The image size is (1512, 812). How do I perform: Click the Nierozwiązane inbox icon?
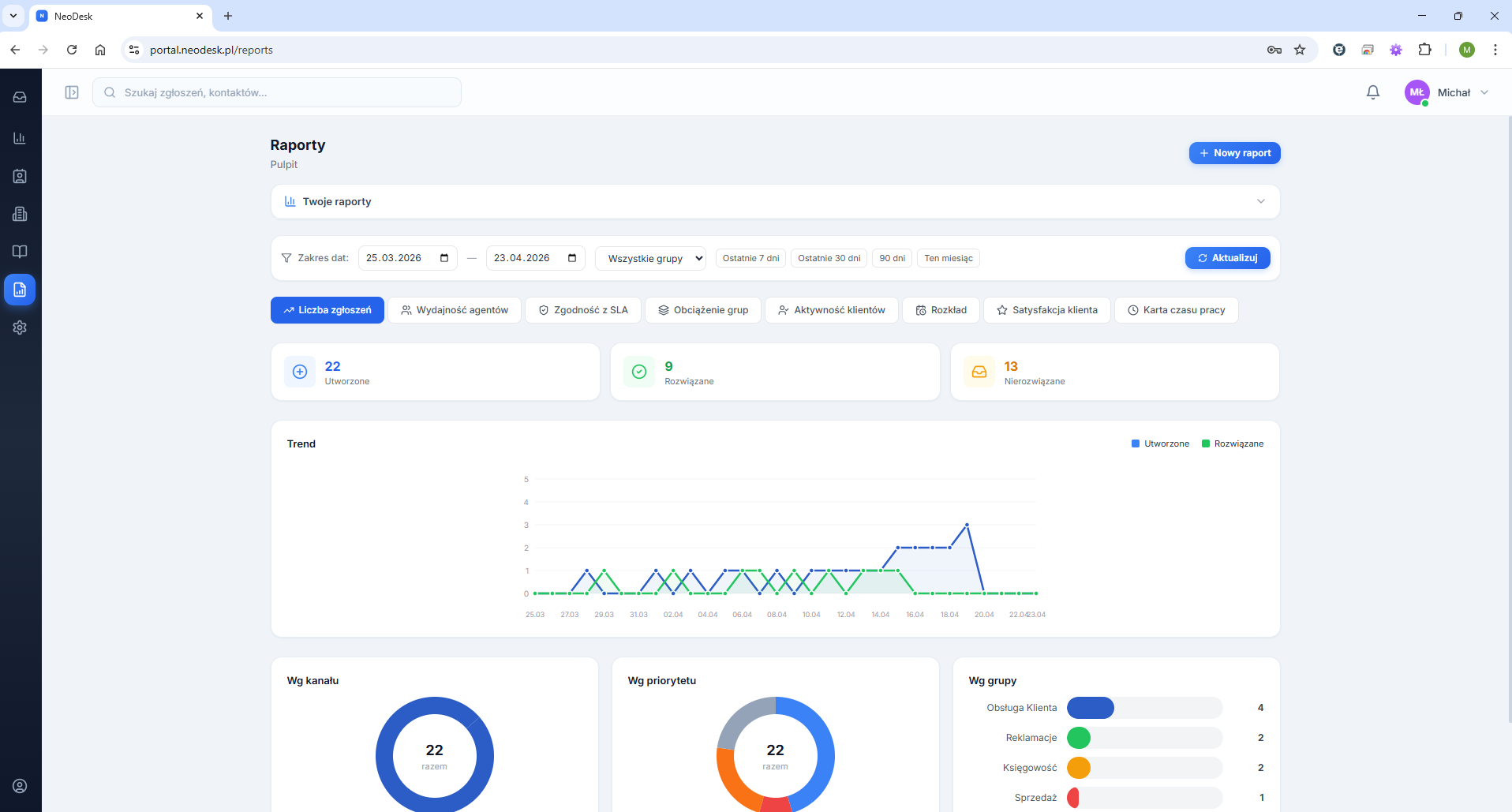pyautogui.click(x=979, y=372)
